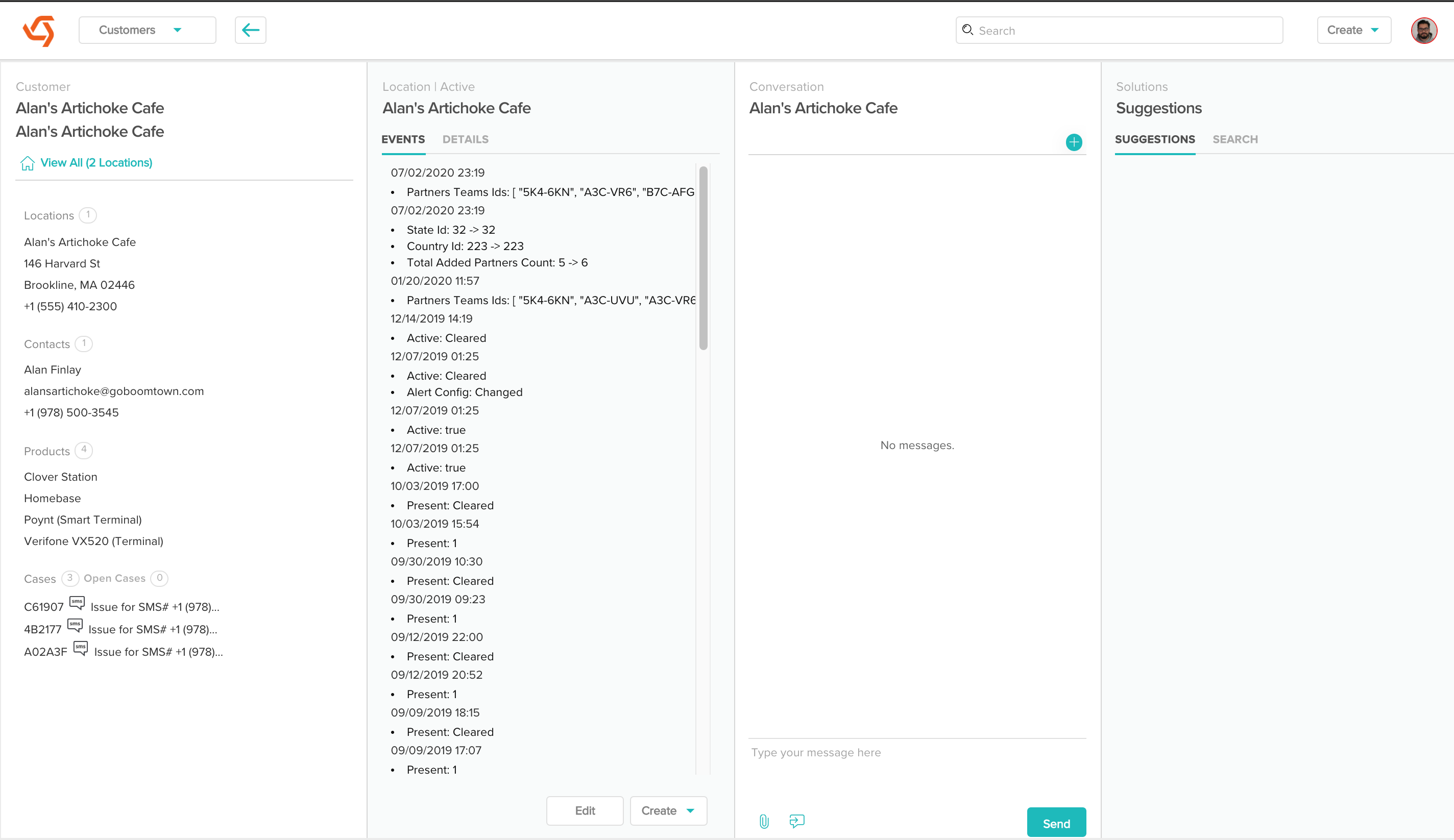This screenshot has height=840, width=1454.
Task: Click the SMS icon for case 4B2177
Action: pos(75,625)
